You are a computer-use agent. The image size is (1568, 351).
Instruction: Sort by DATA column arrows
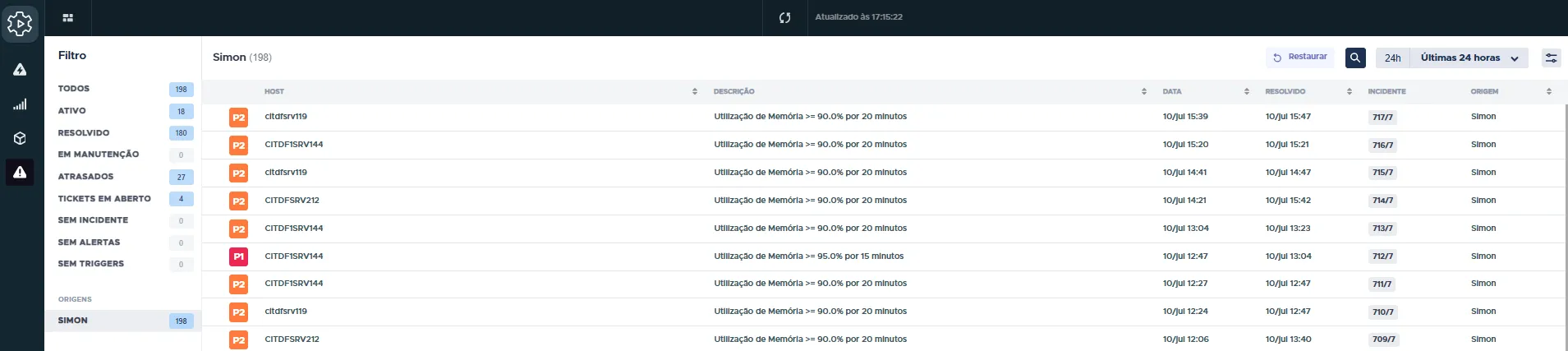1247,91
